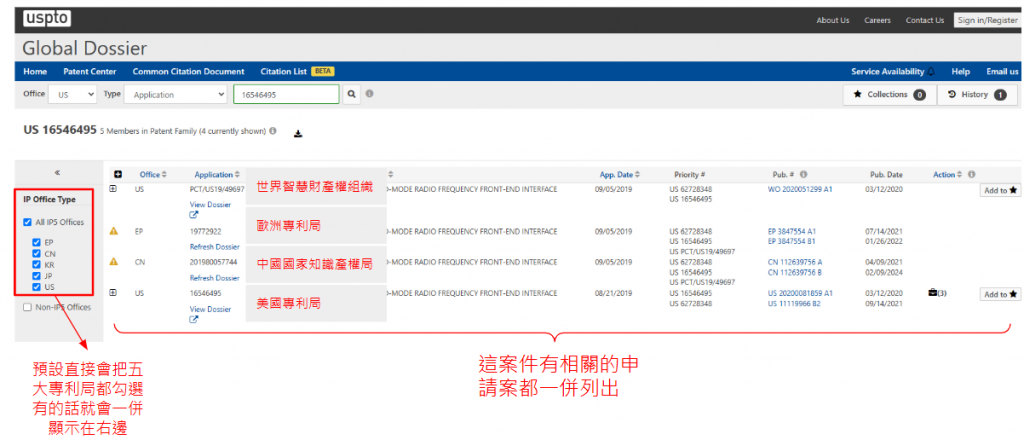Click View Dossier under 16546495
1024x440 pixels.
coord(210,309)
